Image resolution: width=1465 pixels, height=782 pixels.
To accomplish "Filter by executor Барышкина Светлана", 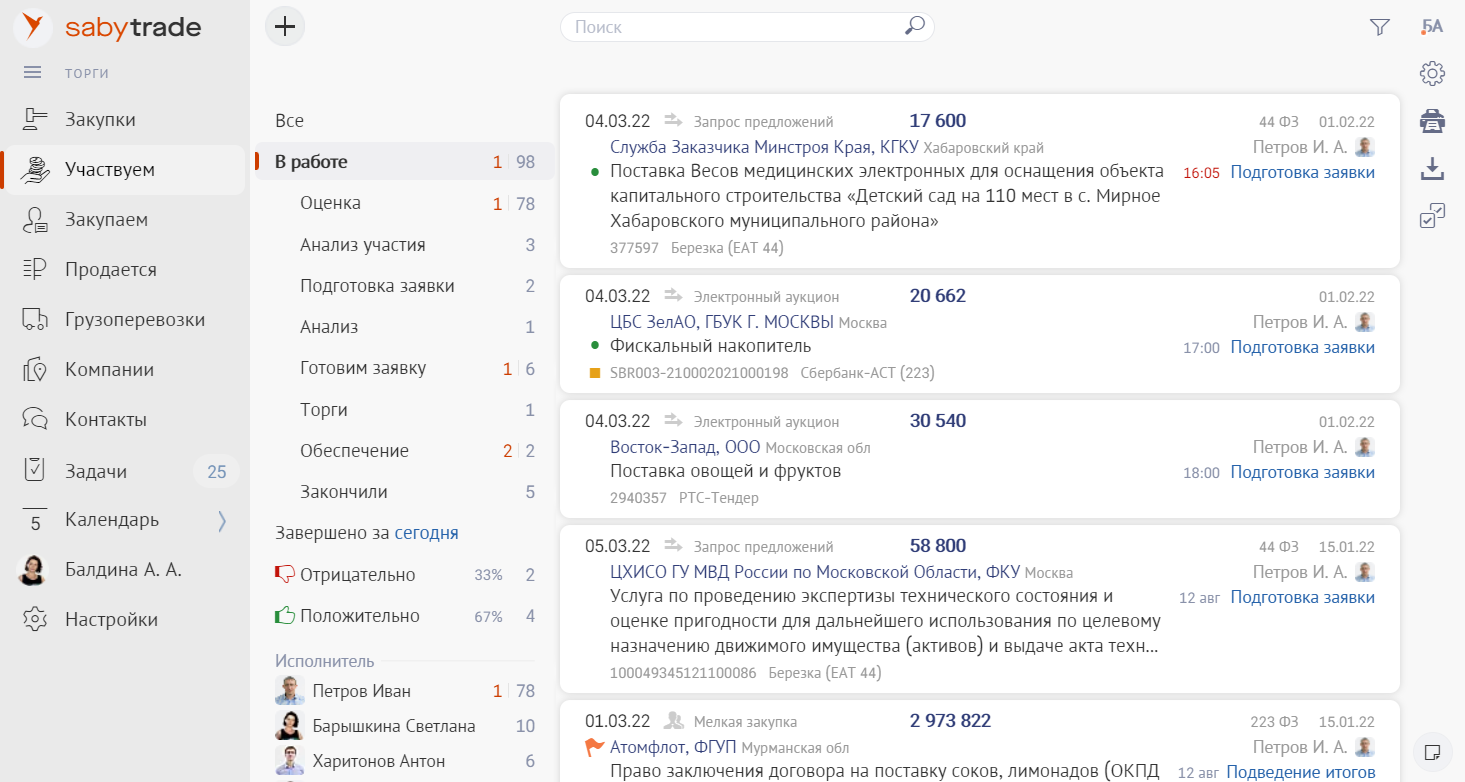I will pos(393,726).
